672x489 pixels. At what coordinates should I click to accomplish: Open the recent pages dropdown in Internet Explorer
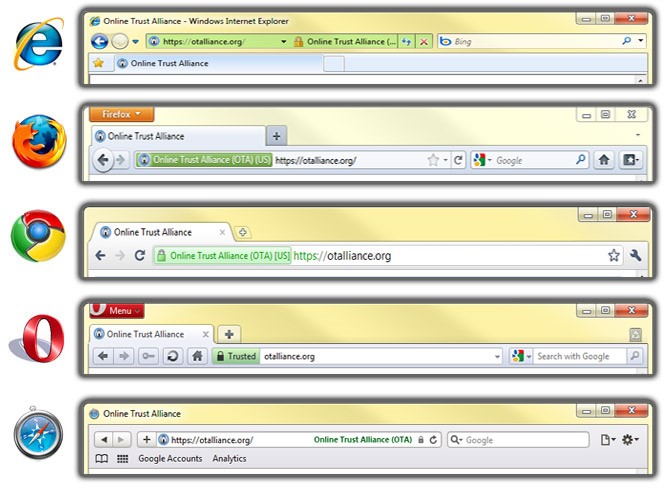click(135, 42)
